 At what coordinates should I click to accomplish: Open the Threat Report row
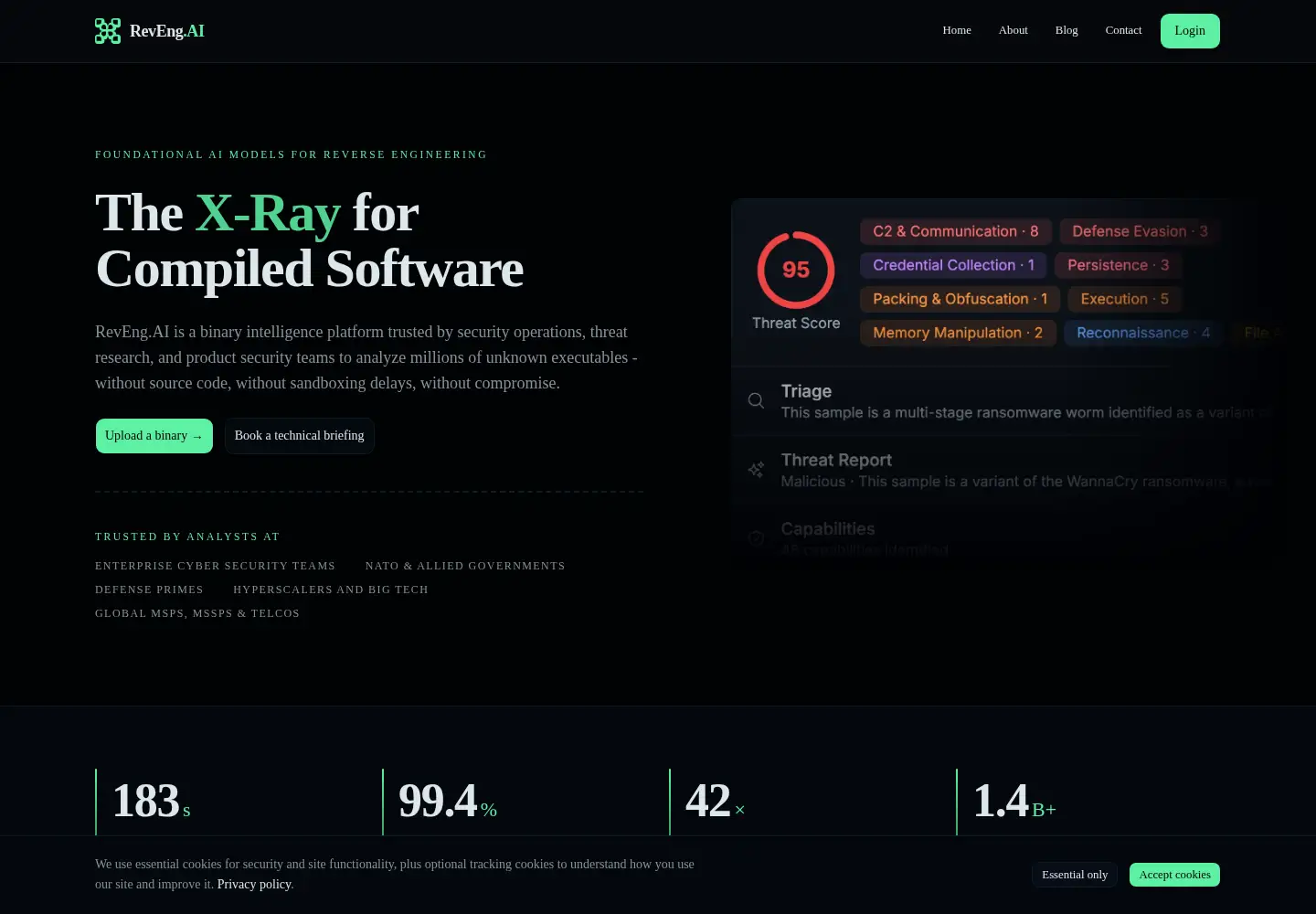coord(1005,470)
